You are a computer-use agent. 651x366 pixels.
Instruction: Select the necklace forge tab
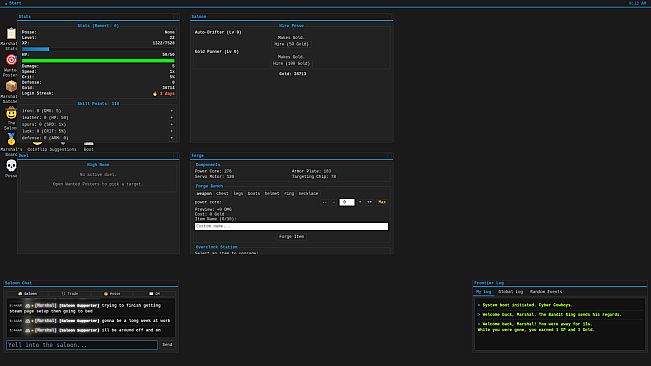tap(308, 194)
